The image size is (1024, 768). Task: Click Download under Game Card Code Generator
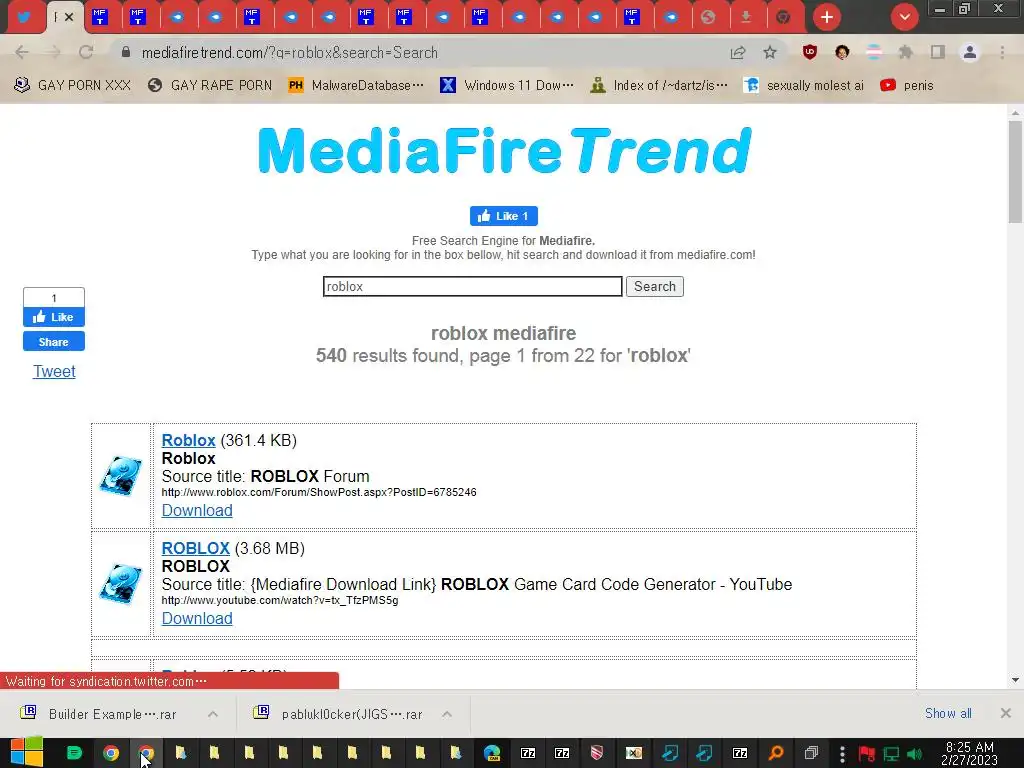point(197,618)
